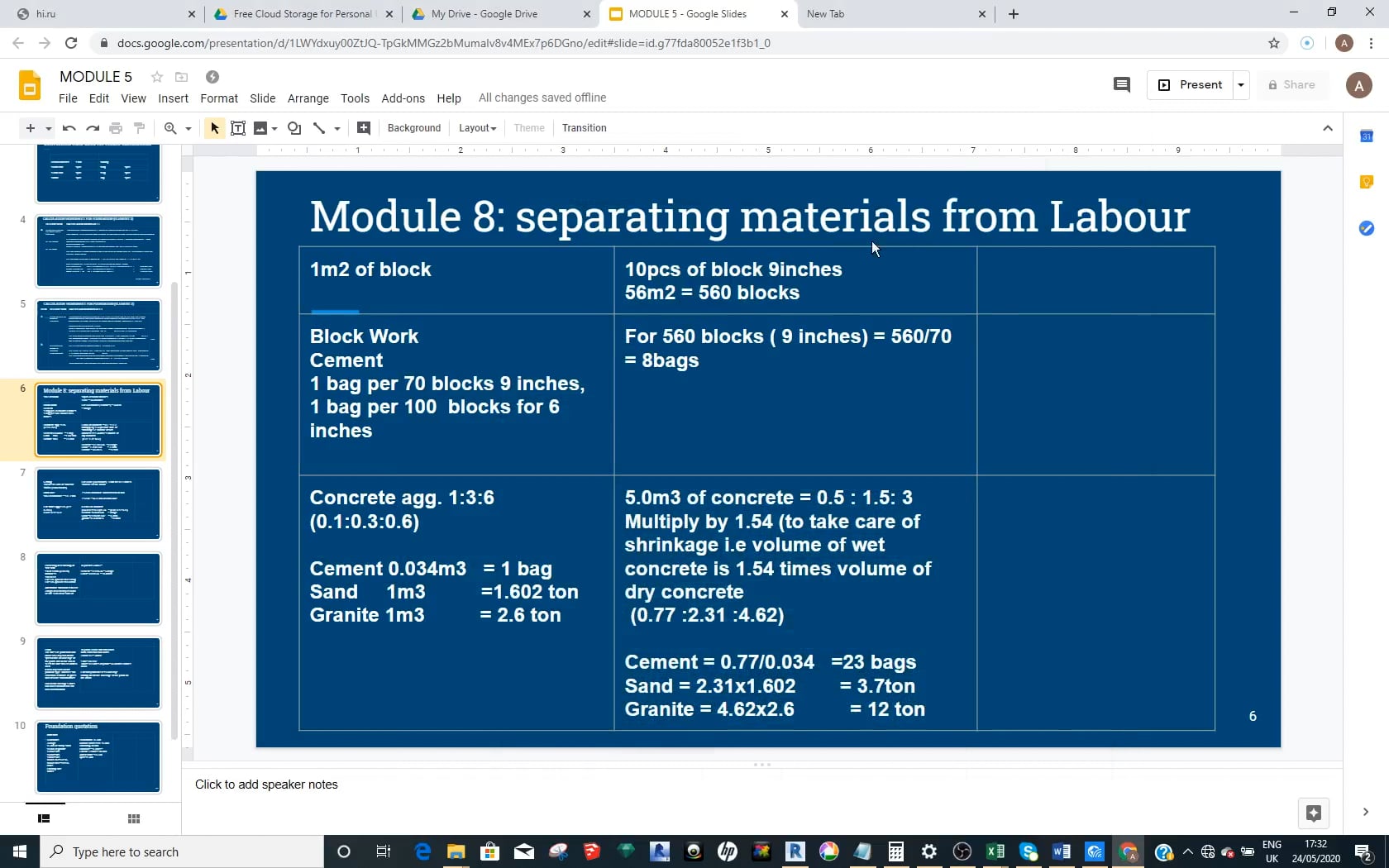Redo the last action
1389x868 pixels.
coord(93,128)
